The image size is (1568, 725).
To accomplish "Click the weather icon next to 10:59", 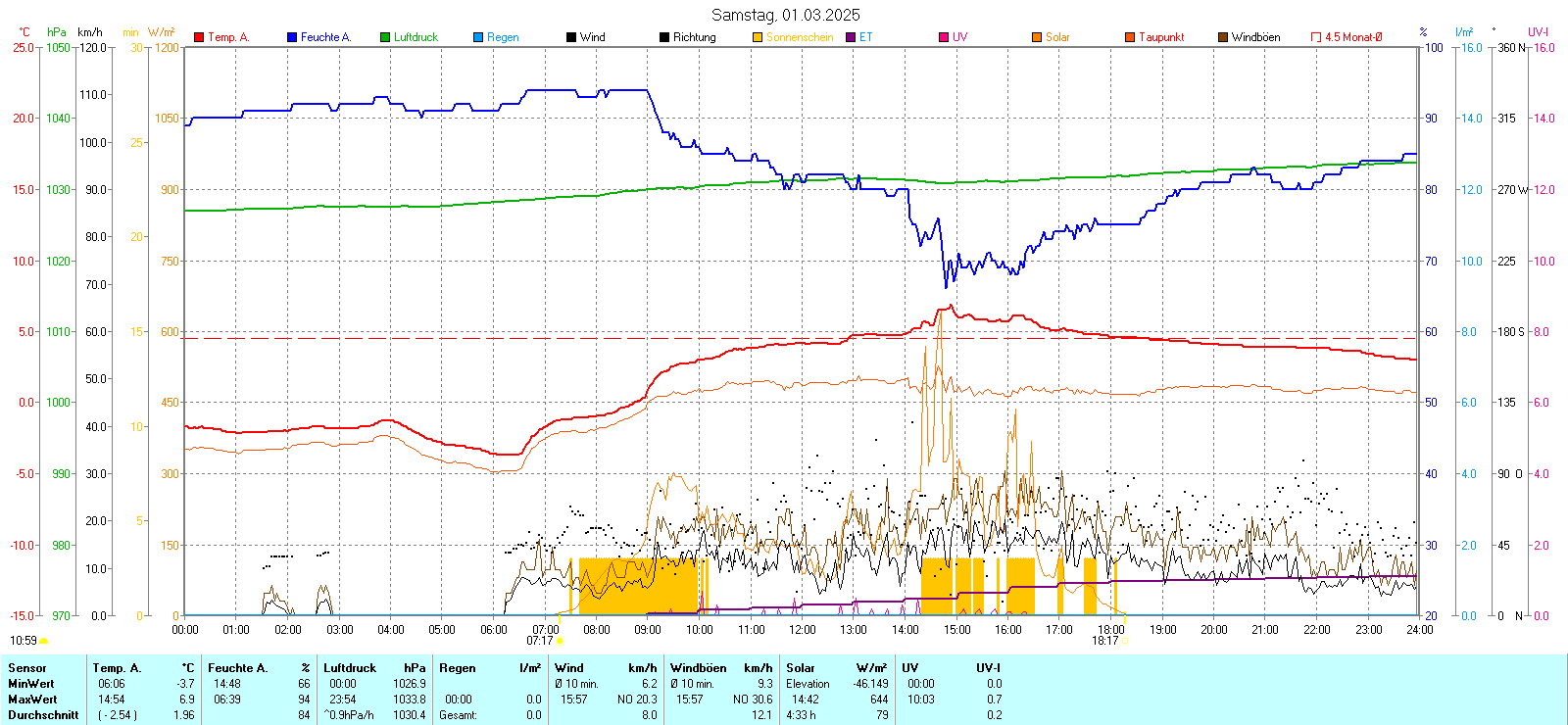I will click(43, 641).
